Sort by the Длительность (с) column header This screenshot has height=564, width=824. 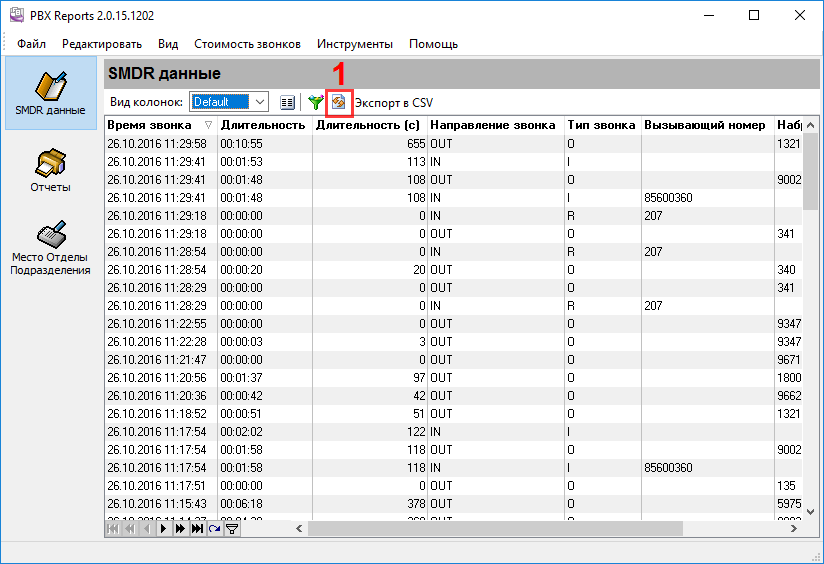point(370,125)
